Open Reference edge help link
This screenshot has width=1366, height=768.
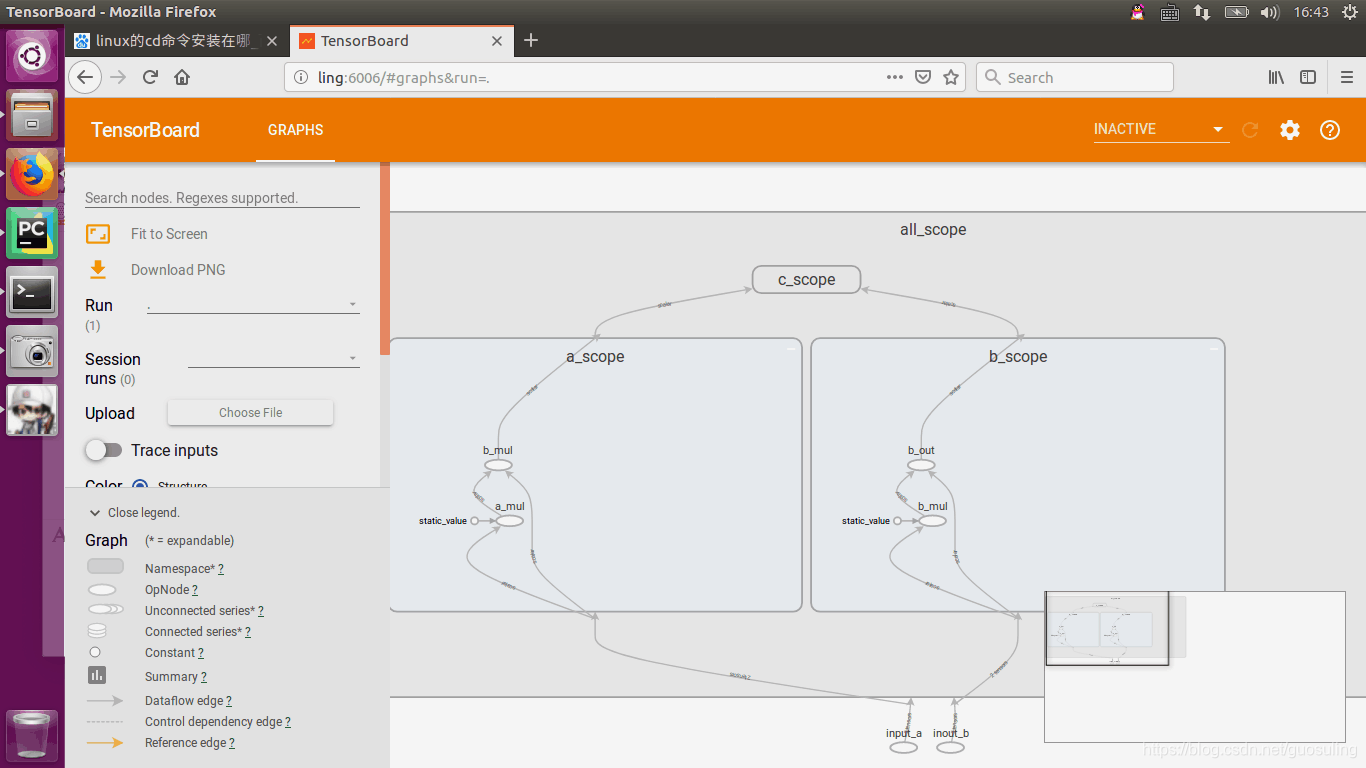232,743
